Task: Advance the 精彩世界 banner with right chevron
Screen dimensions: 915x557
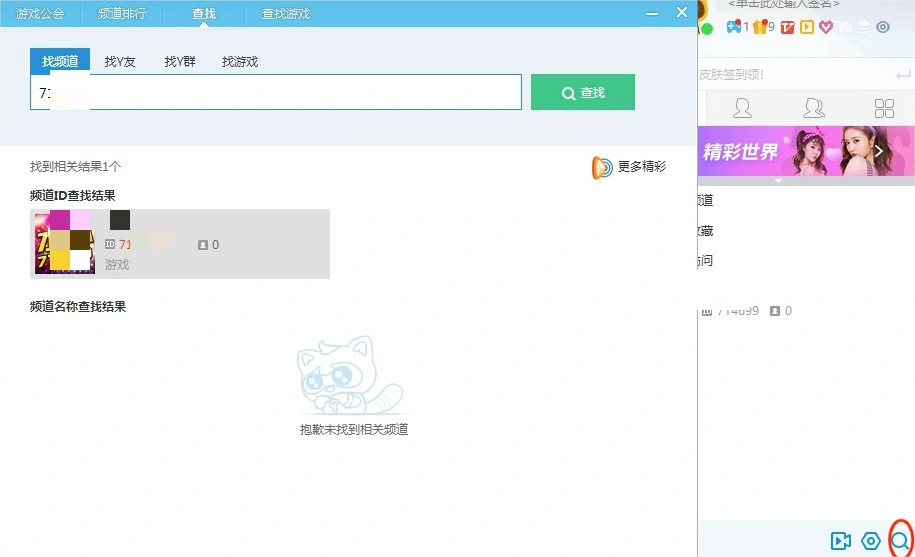Action: [x=879, y=152]
